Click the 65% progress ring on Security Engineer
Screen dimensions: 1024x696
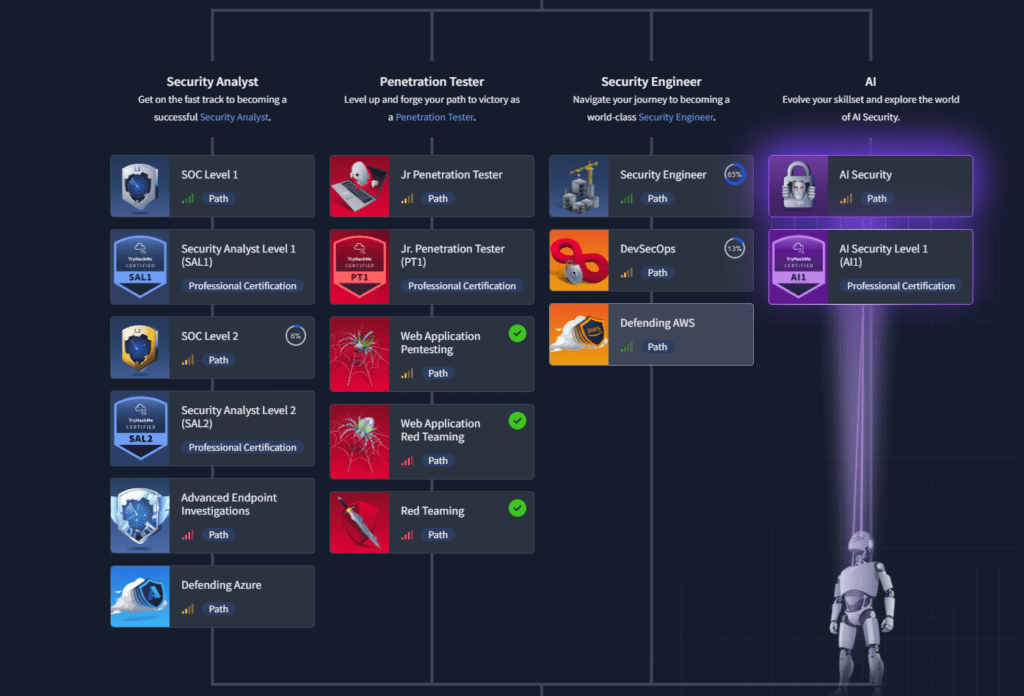point(735,174)
